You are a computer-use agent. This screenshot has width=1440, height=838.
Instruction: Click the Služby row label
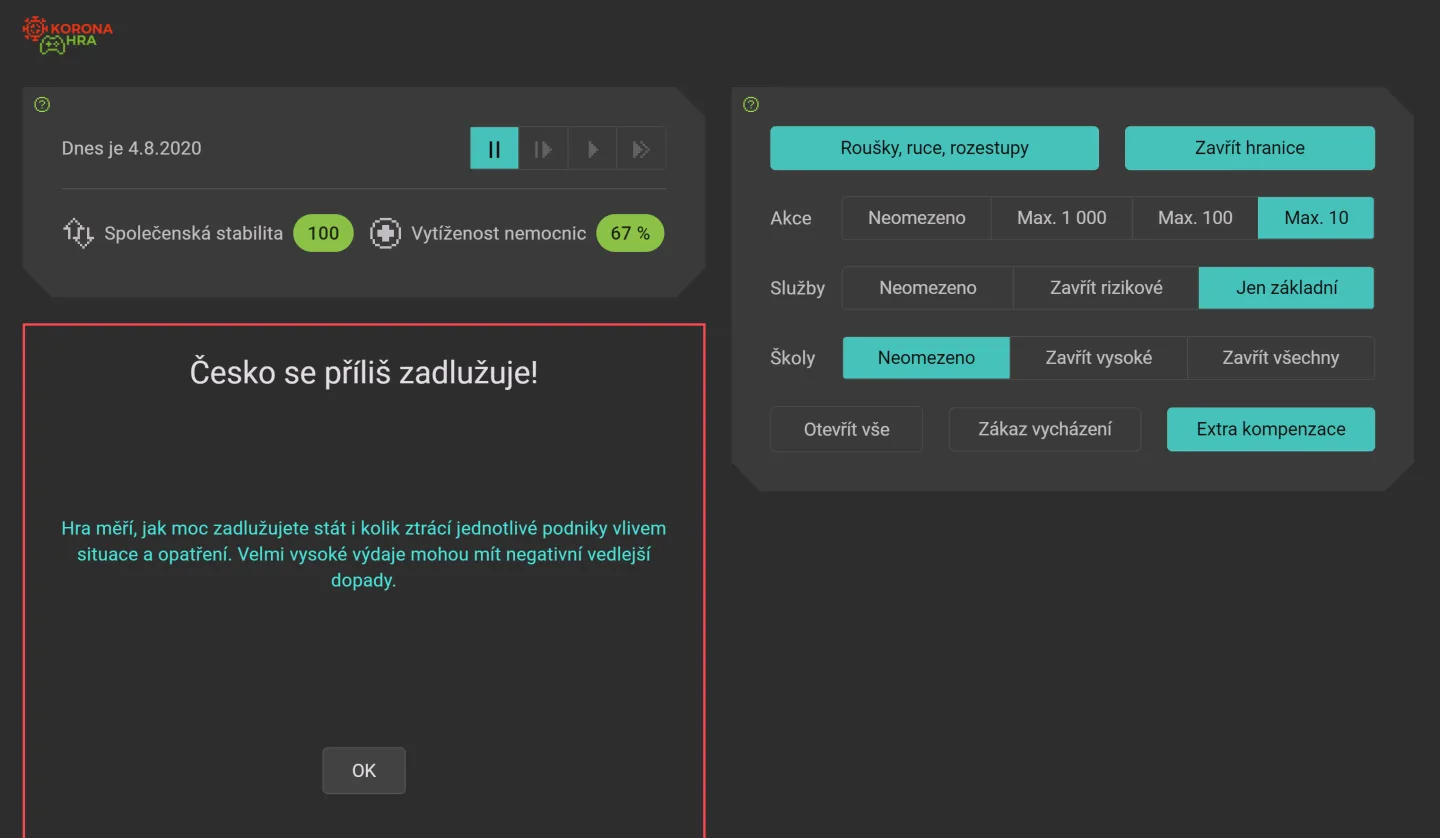click(798, 288)
